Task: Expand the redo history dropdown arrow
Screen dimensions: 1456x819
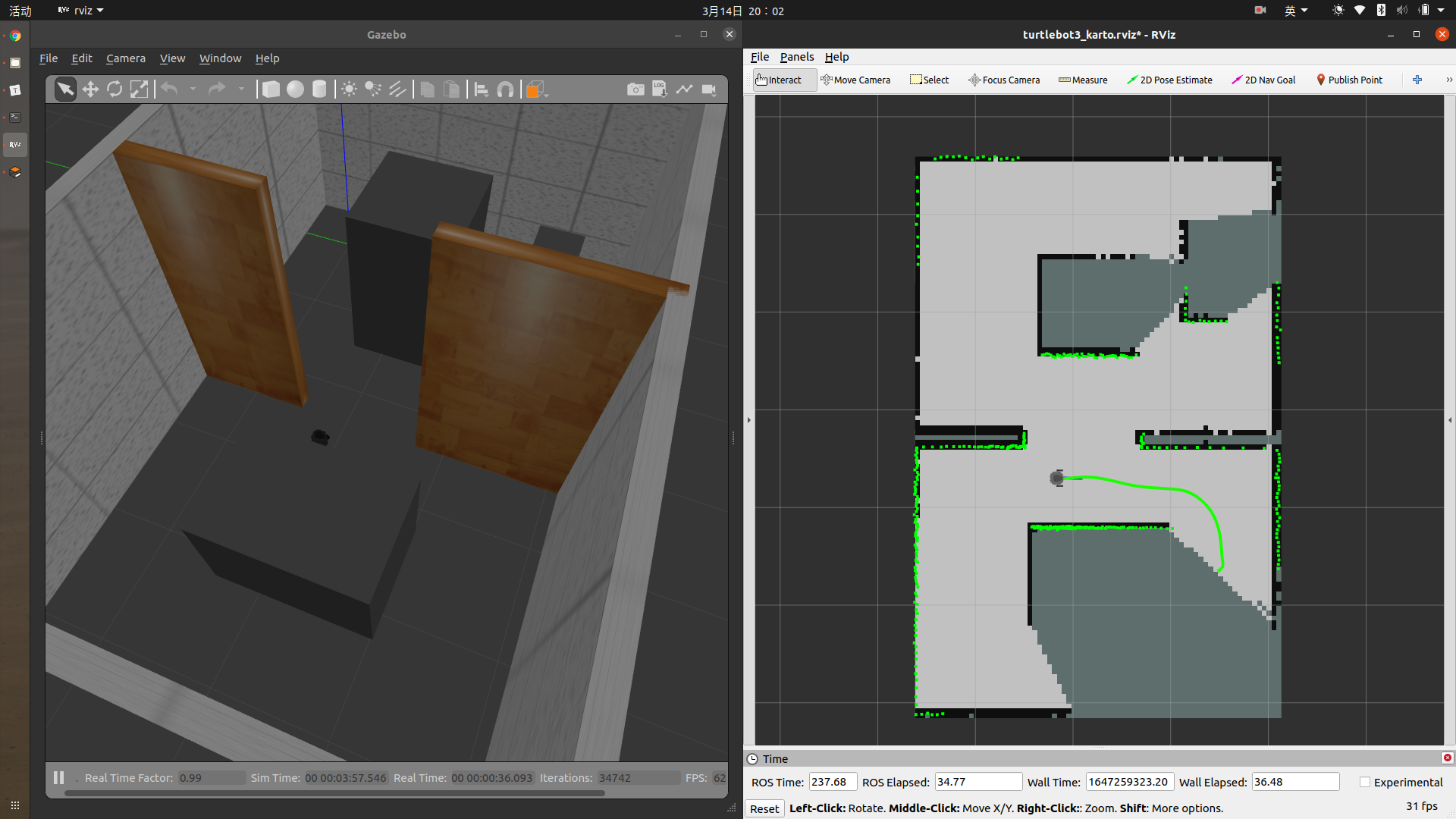Action: pyautogui.click(x=241, y=89)
